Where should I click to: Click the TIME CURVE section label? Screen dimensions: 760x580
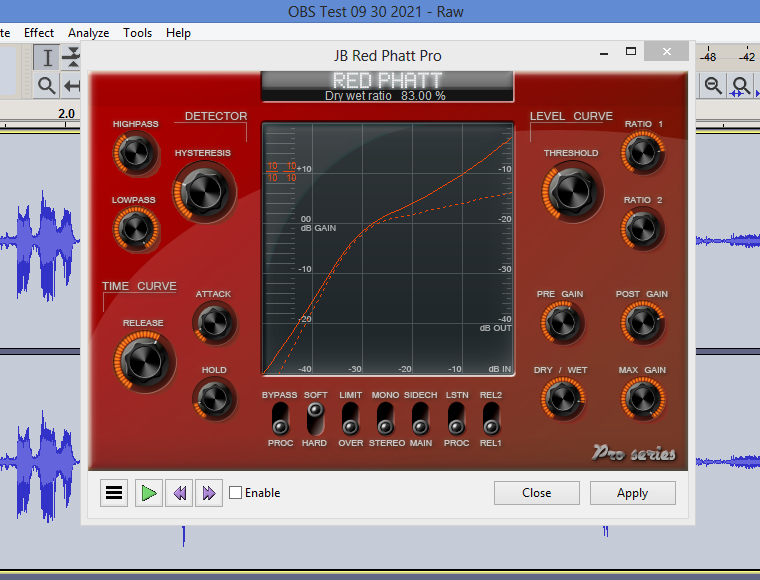tap(139, 286)
